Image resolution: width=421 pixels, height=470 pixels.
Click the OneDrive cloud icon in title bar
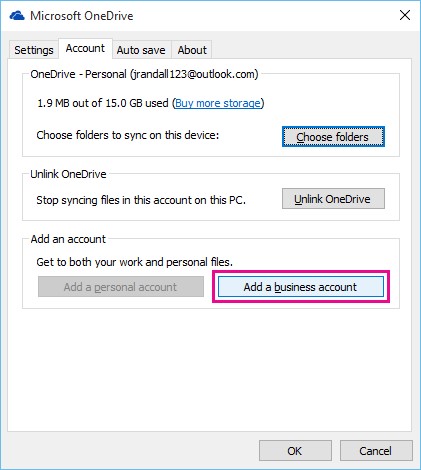(17, 16)
